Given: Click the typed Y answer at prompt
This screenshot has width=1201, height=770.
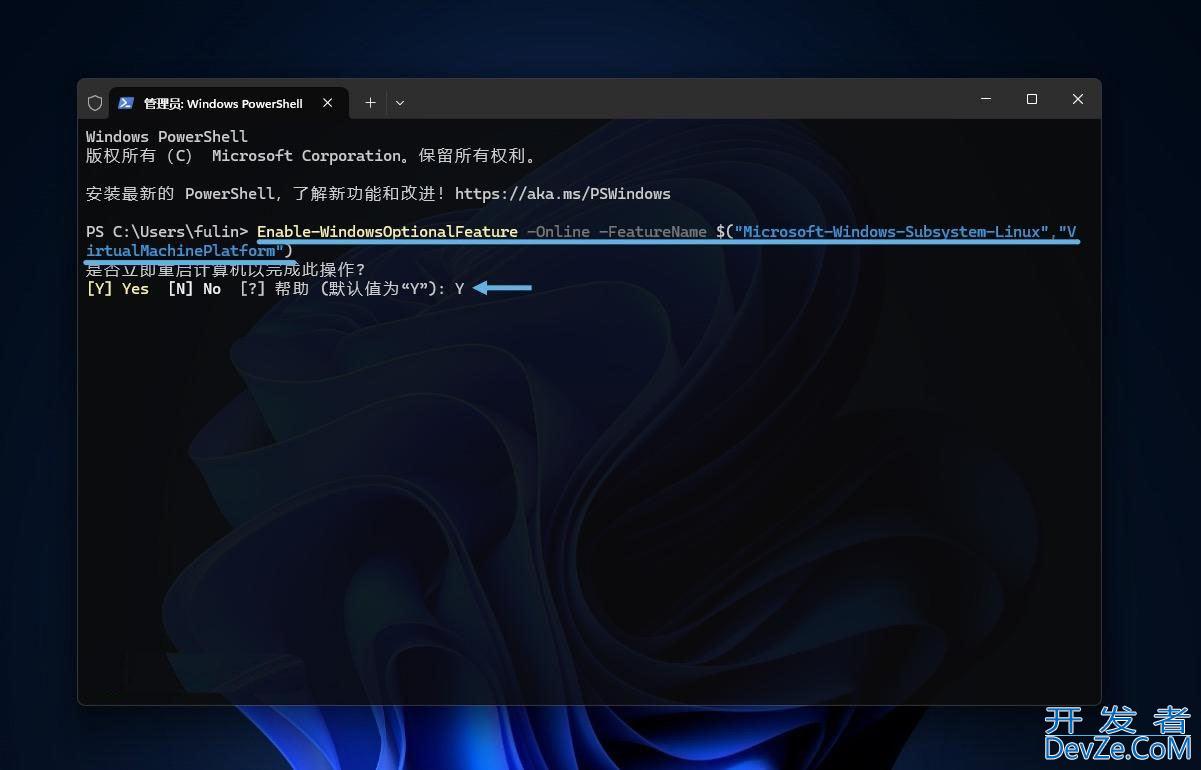Looking at the screenshot, I should (x=459, y=289).
